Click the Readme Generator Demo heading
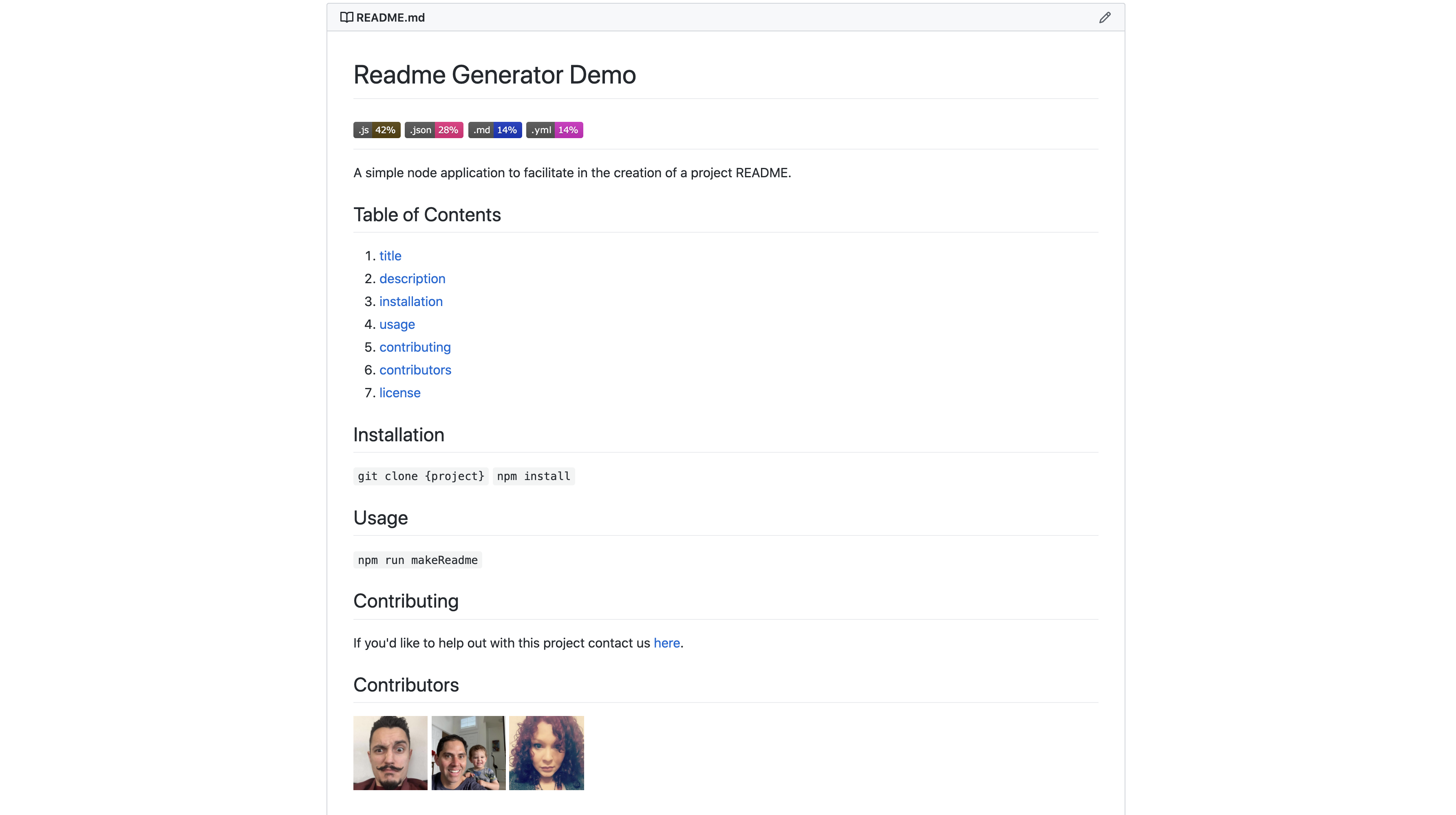1456x815 pixels. tap(494, 75)
